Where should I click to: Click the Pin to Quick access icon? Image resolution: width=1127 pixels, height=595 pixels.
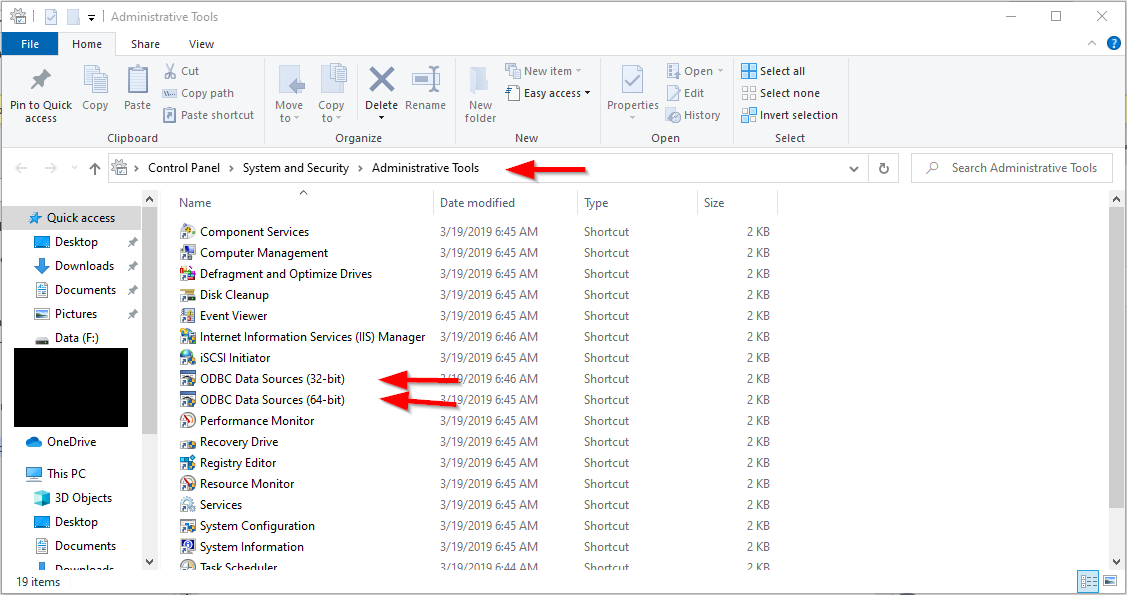40,80
